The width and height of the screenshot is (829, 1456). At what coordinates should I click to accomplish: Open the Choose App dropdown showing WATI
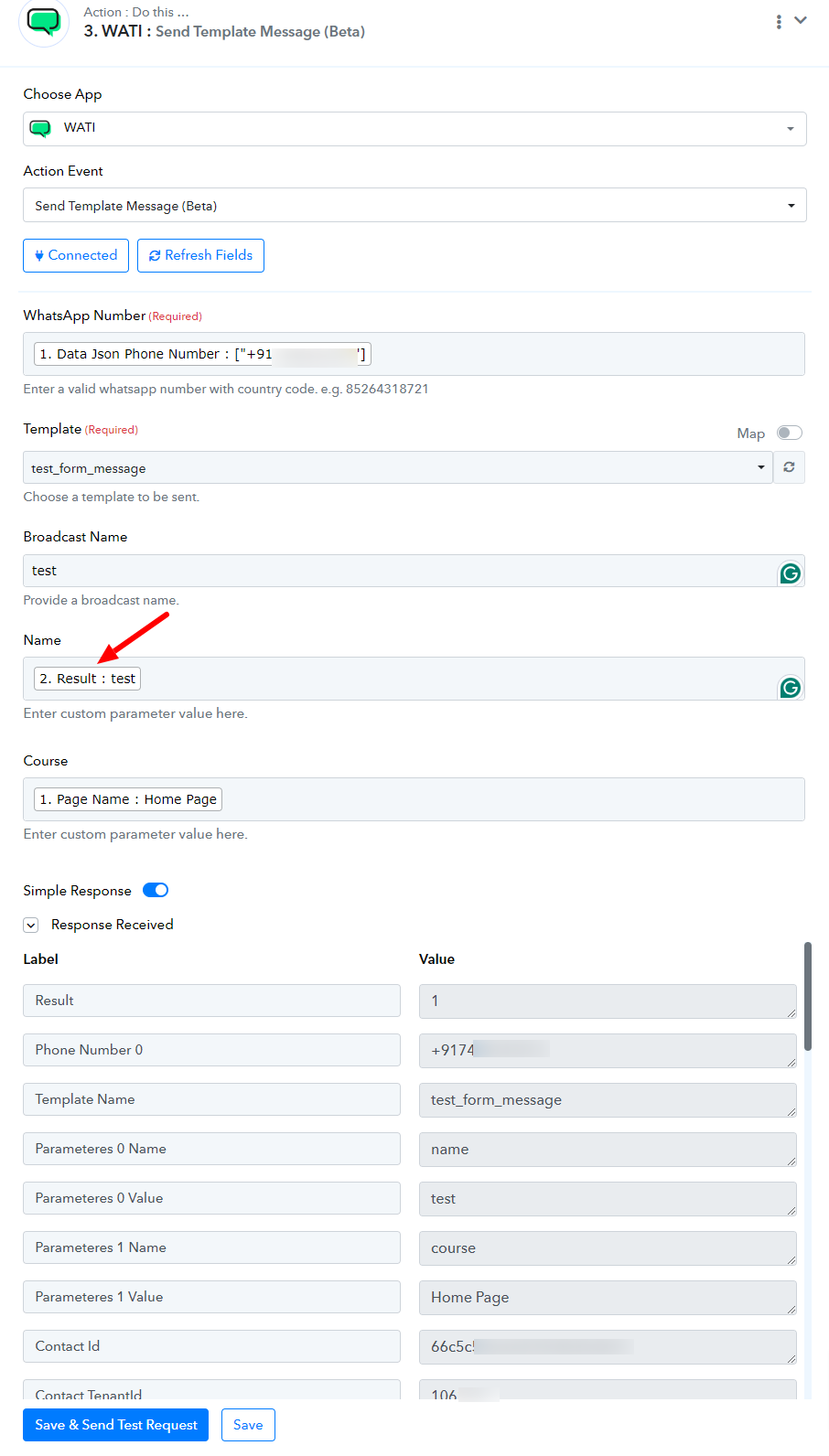[414, 129]
